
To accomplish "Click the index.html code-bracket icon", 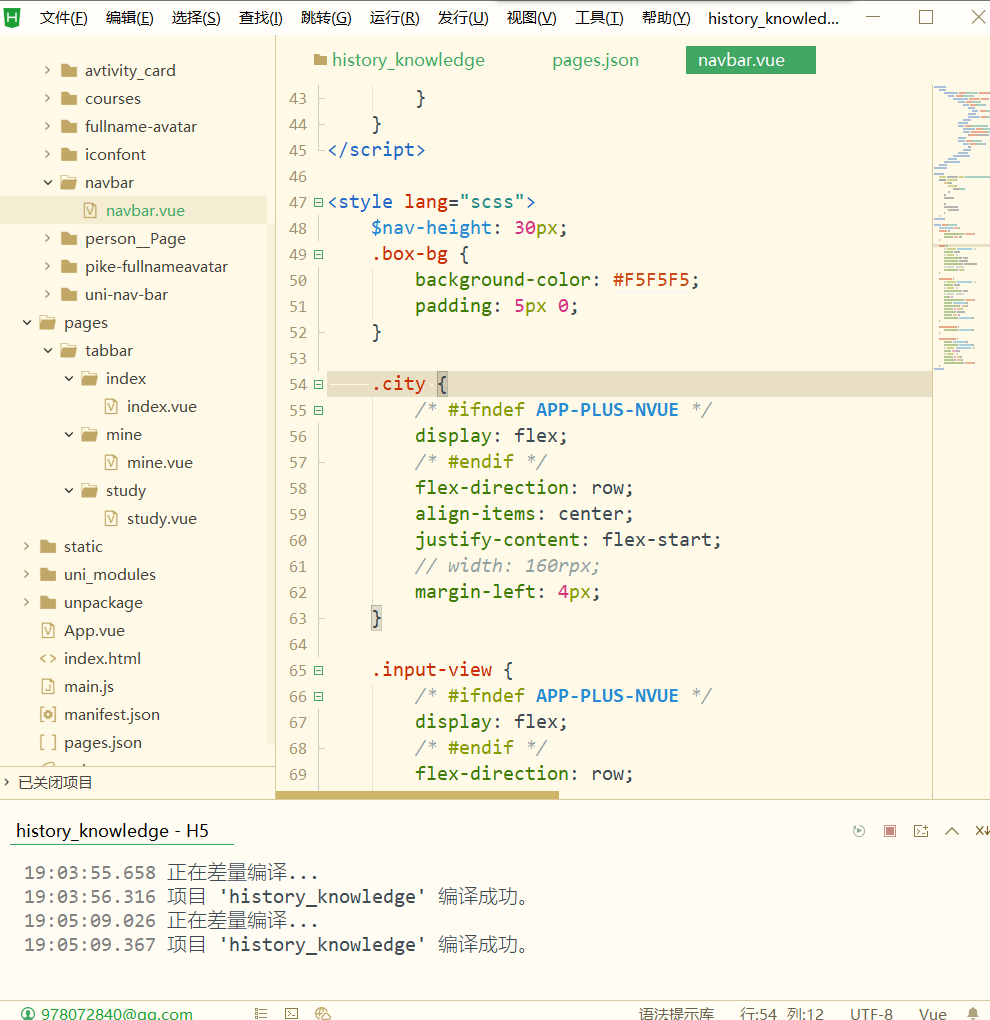I will click(x=48, y=658).
